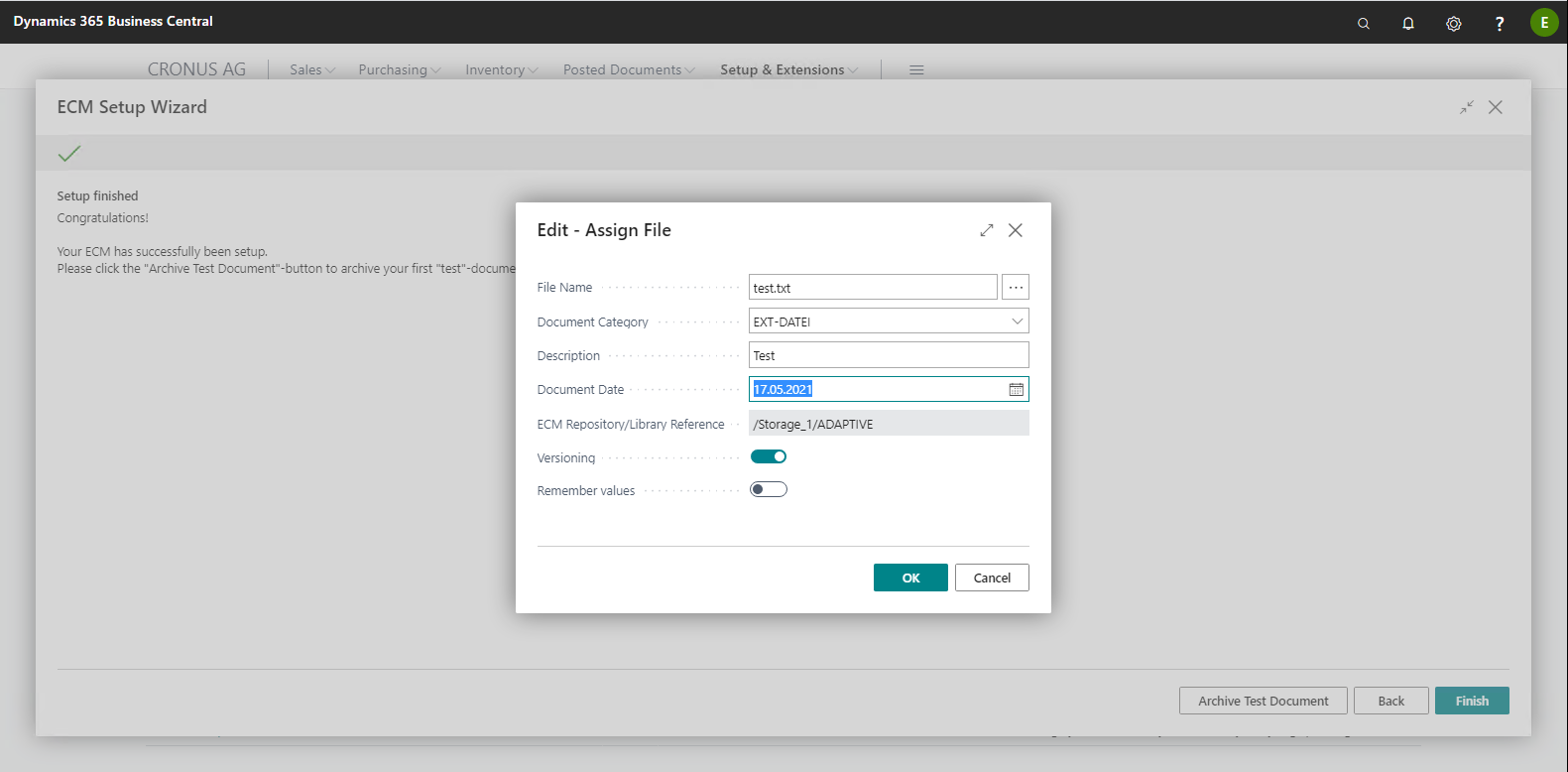Click the File Name browse ellipsis button

[1016, 287]
